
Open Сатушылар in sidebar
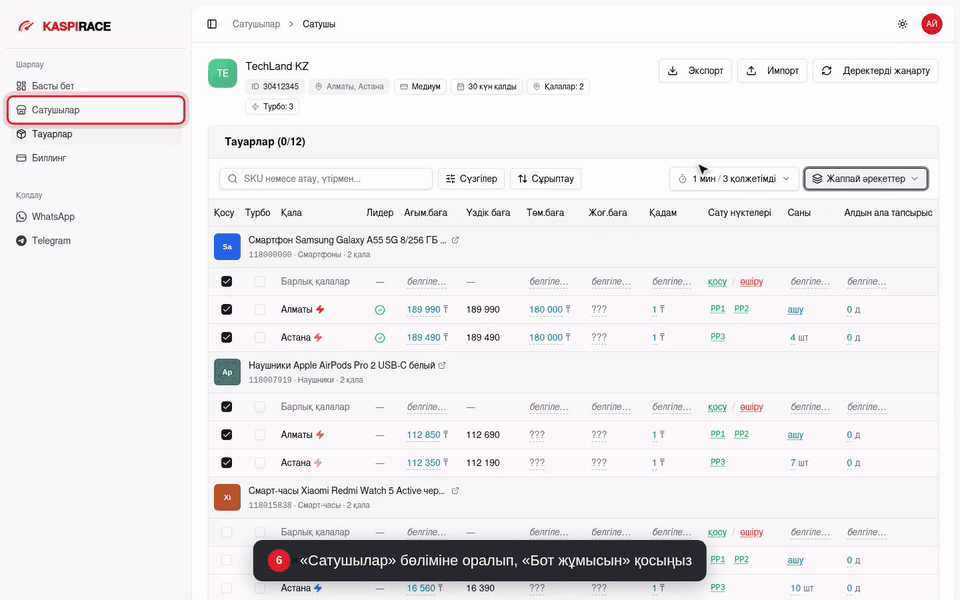(96, 110)
